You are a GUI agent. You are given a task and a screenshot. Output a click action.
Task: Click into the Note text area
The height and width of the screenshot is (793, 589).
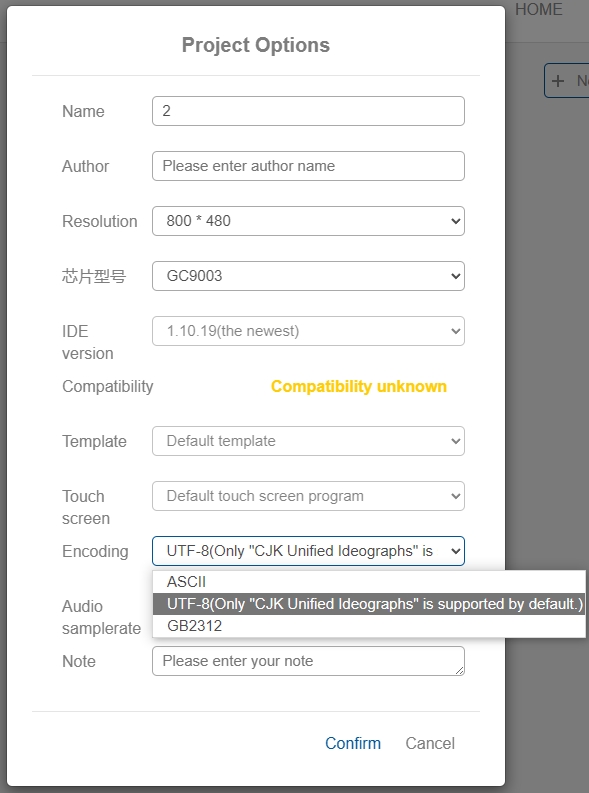pyautogui.click(x=308, y=661)
